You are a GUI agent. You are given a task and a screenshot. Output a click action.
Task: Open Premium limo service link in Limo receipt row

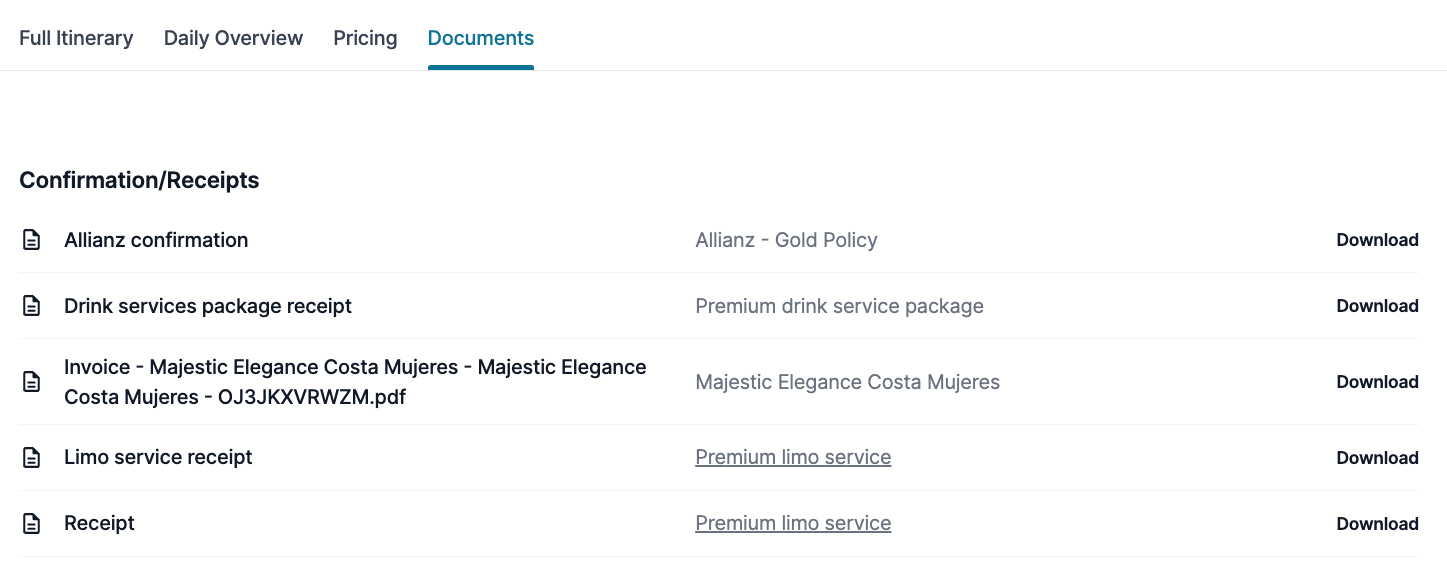(x=793, y=457)
